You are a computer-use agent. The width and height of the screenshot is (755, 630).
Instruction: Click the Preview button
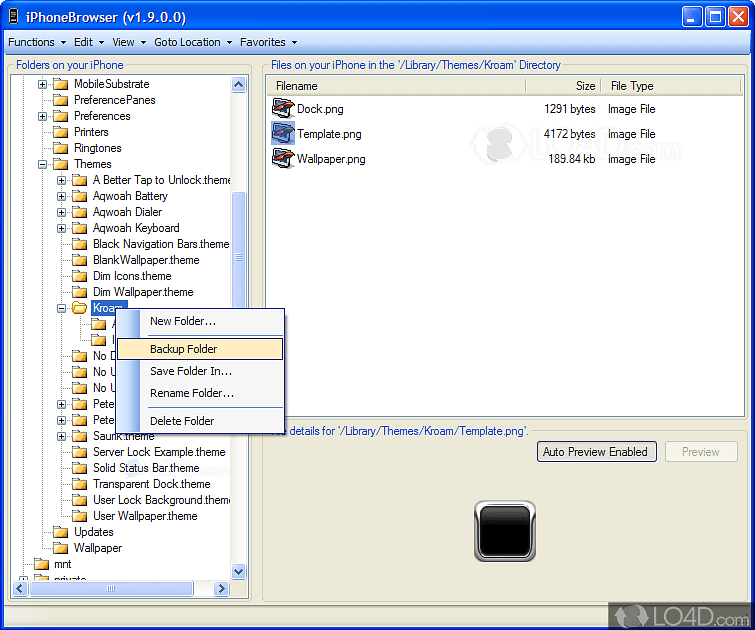tap(701, 452)
